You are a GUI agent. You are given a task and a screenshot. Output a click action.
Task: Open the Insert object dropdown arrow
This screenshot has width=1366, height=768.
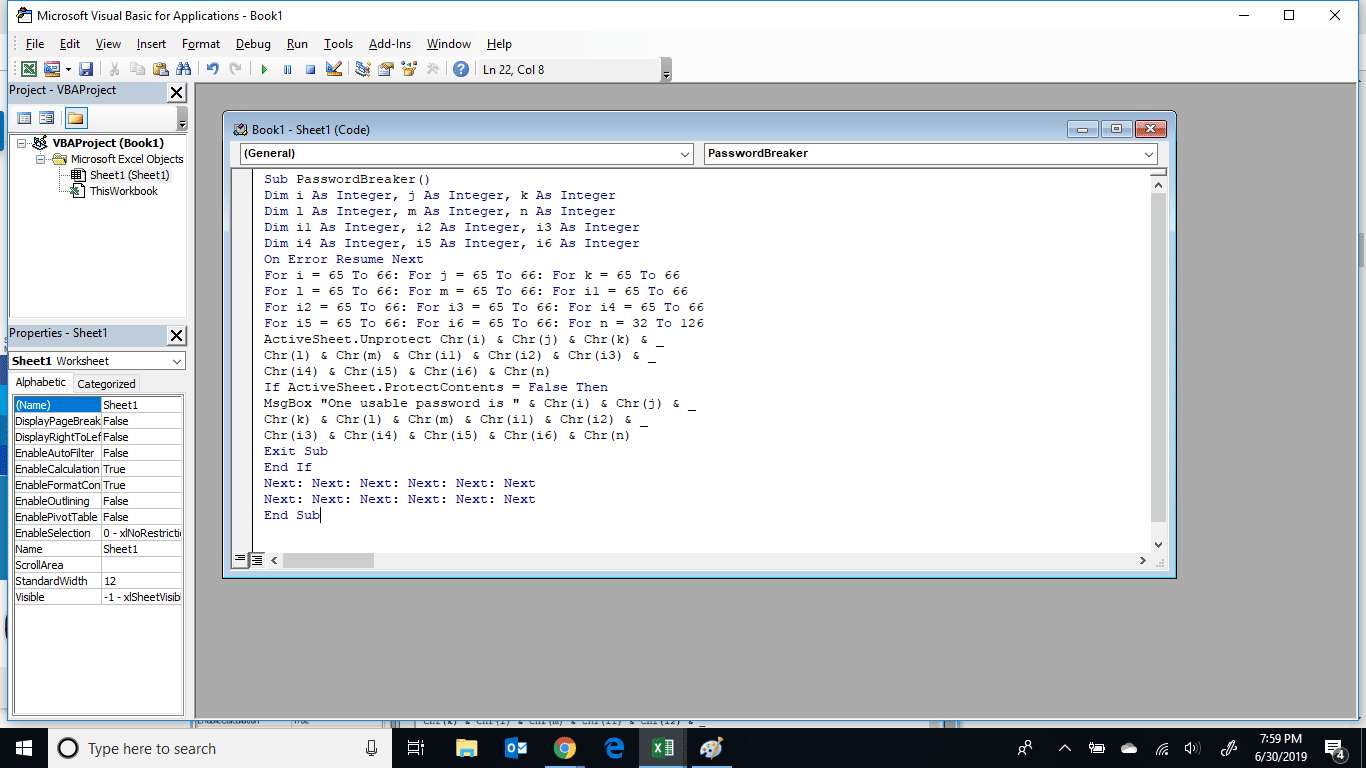(x=68, y=69)
